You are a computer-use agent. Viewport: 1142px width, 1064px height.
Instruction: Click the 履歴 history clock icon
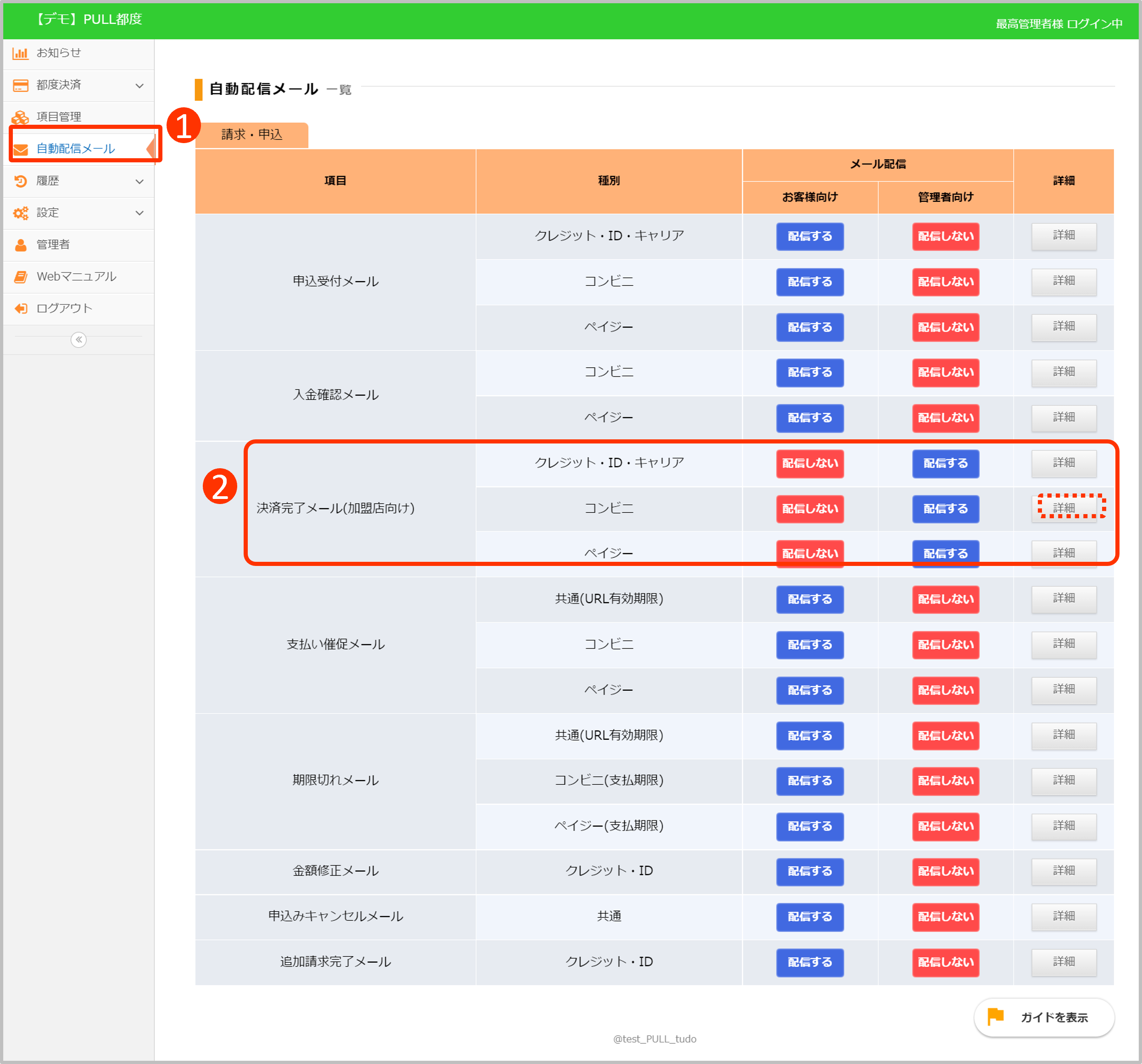21,181
